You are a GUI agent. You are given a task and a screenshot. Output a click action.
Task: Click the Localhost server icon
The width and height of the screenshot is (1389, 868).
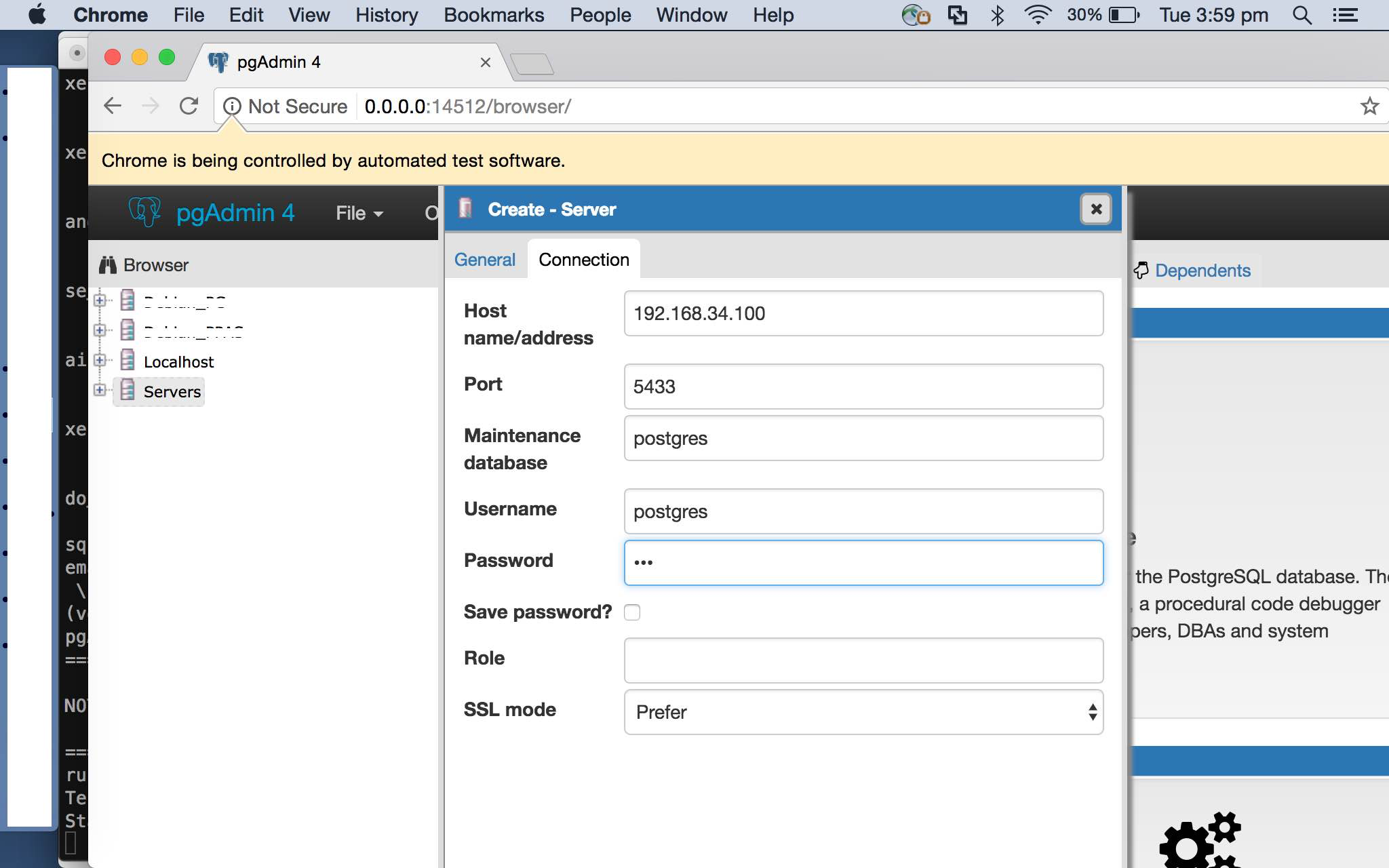point(128,361)
